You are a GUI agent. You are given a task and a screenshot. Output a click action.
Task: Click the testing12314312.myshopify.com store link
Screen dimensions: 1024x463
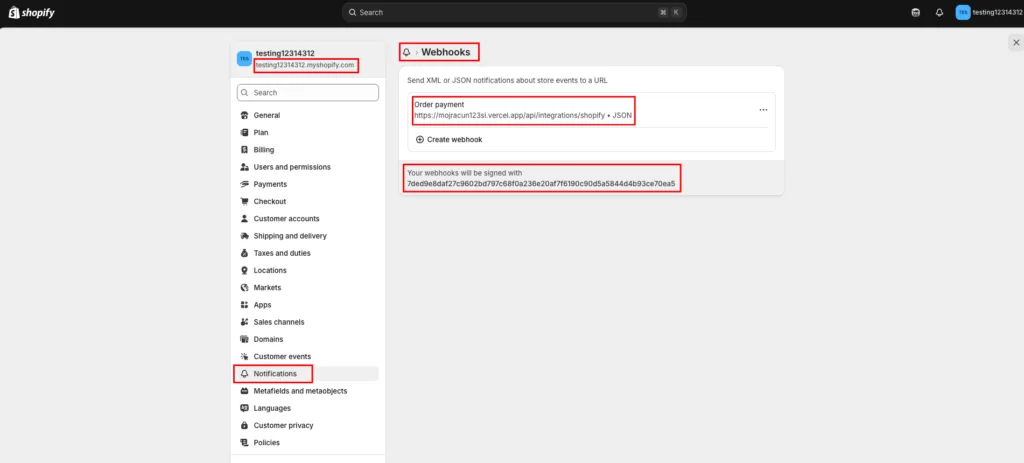[305, 65]
